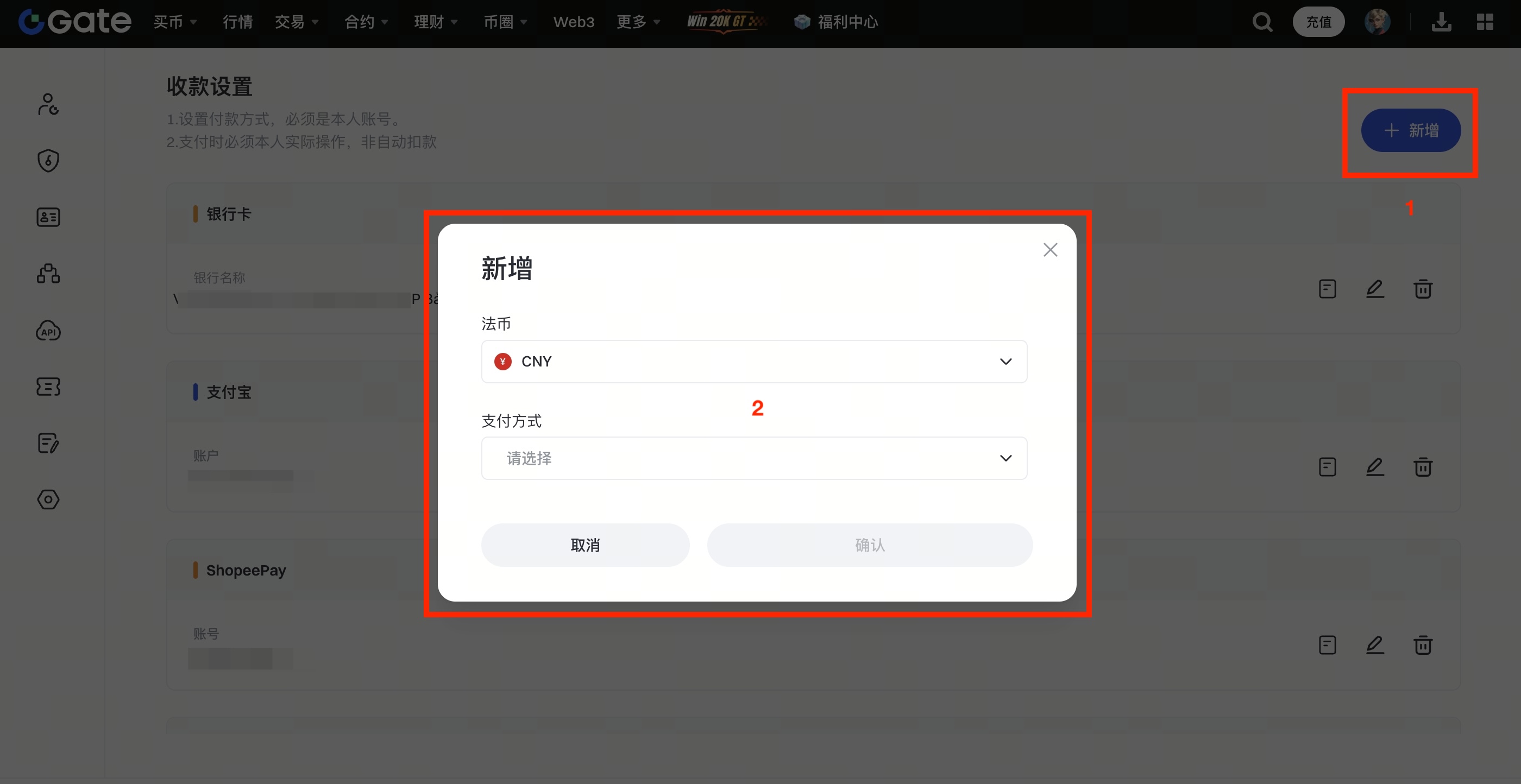This screenshot has height=784, width=1521.
Task: Expand the CNY 法币 dropdown
Action: point(754,361)
